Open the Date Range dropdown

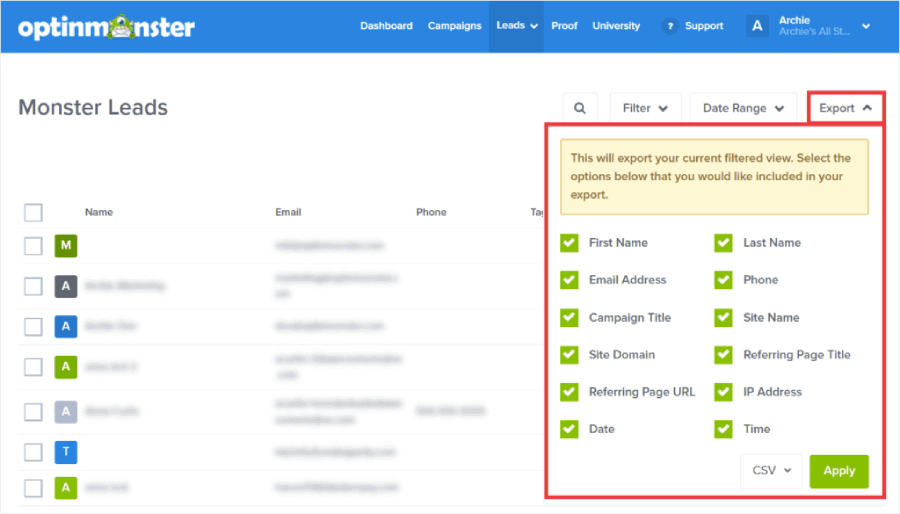pyautogui.click(x=743, y=108)
